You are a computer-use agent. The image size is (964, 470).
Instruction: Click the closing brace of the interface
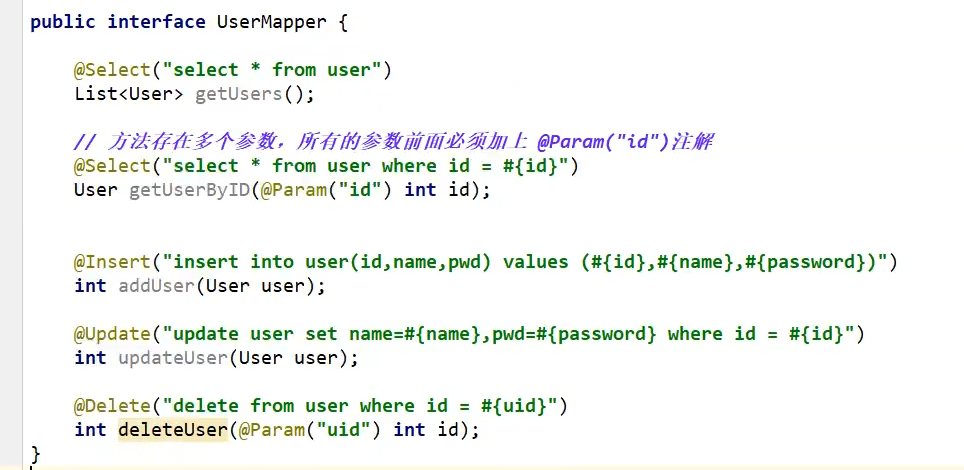(35, 455)
